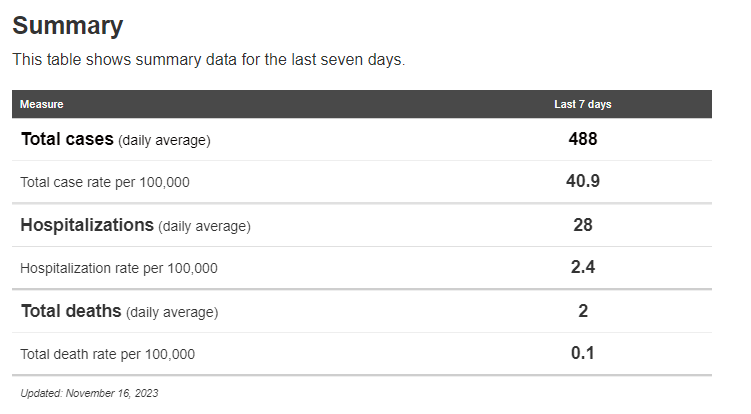Select the Last 7 days column header
This screenshot has height=414, width=751.
pyautogui.click(x=582, y=104)
